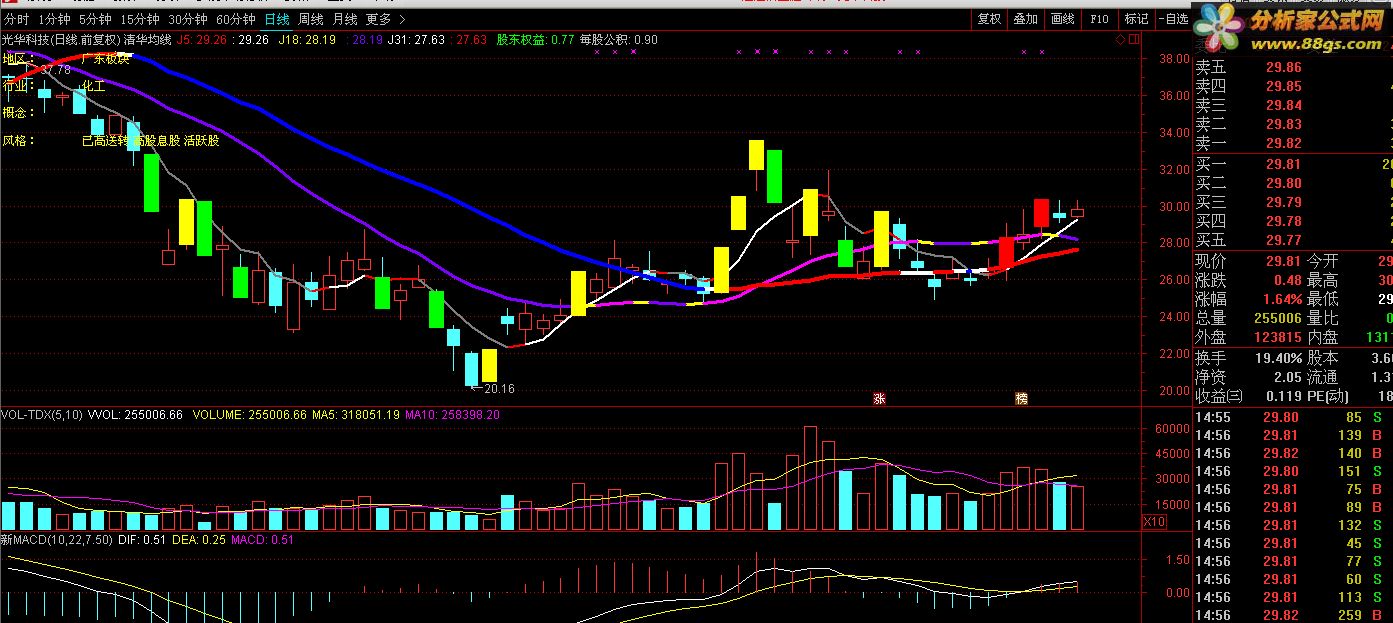Click the -自选 watchlist button
This screenshot has width=1393, height=623.
pyautogui.click(x=1172, y=19)
